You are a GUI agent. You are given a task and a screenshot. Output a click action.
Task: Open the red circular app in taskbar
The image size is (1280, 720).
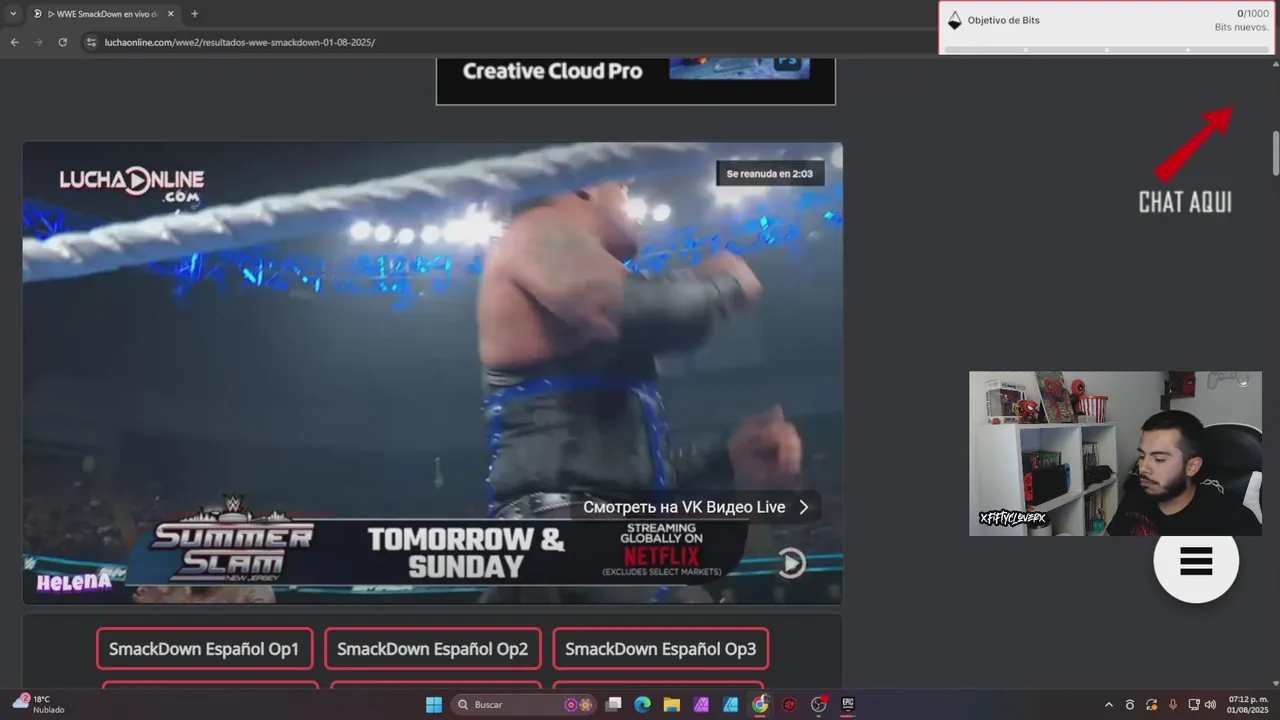click(x=789, y=705)
